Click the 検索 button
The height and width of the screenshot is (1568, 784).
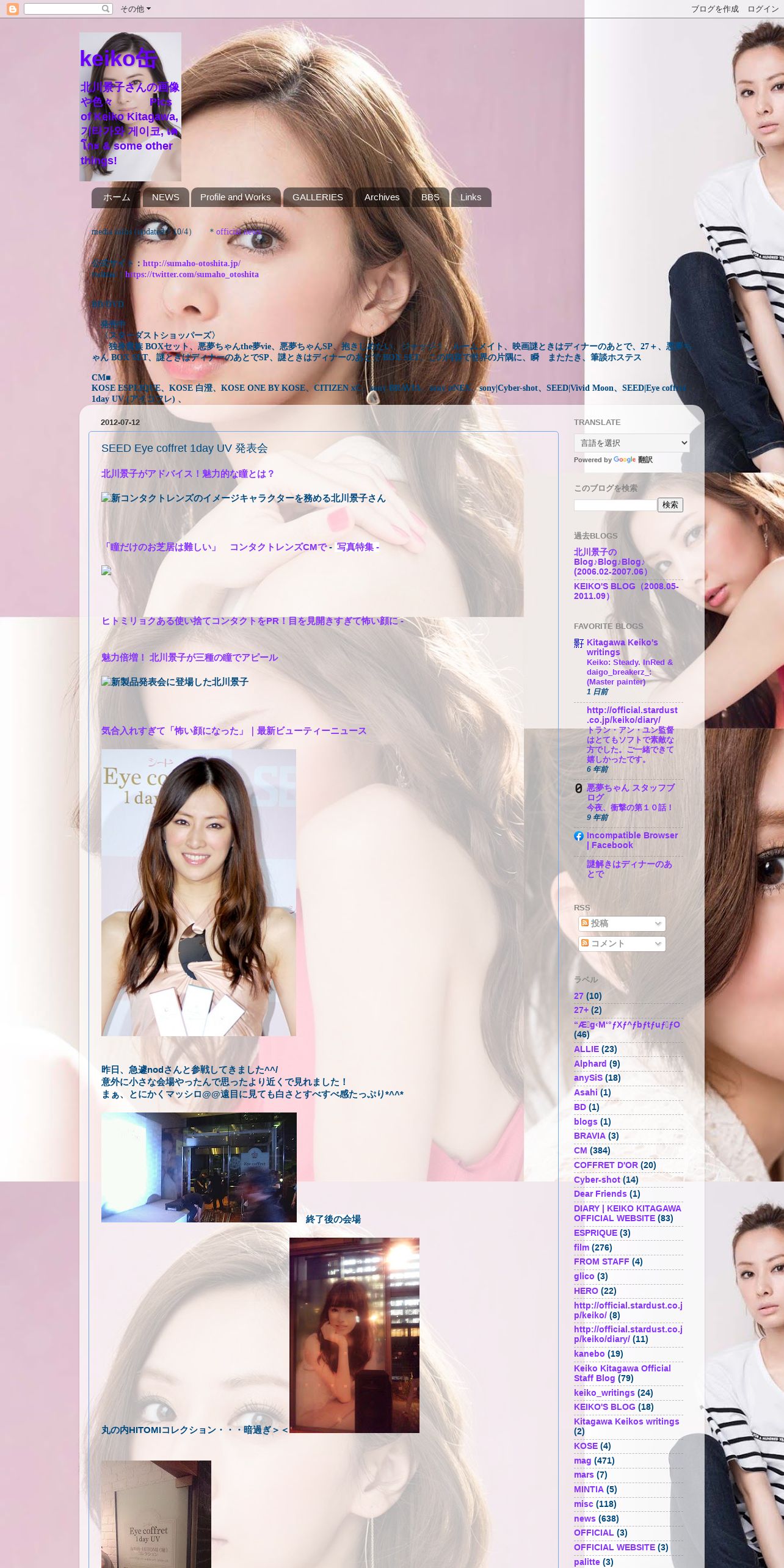pos(670,505)
